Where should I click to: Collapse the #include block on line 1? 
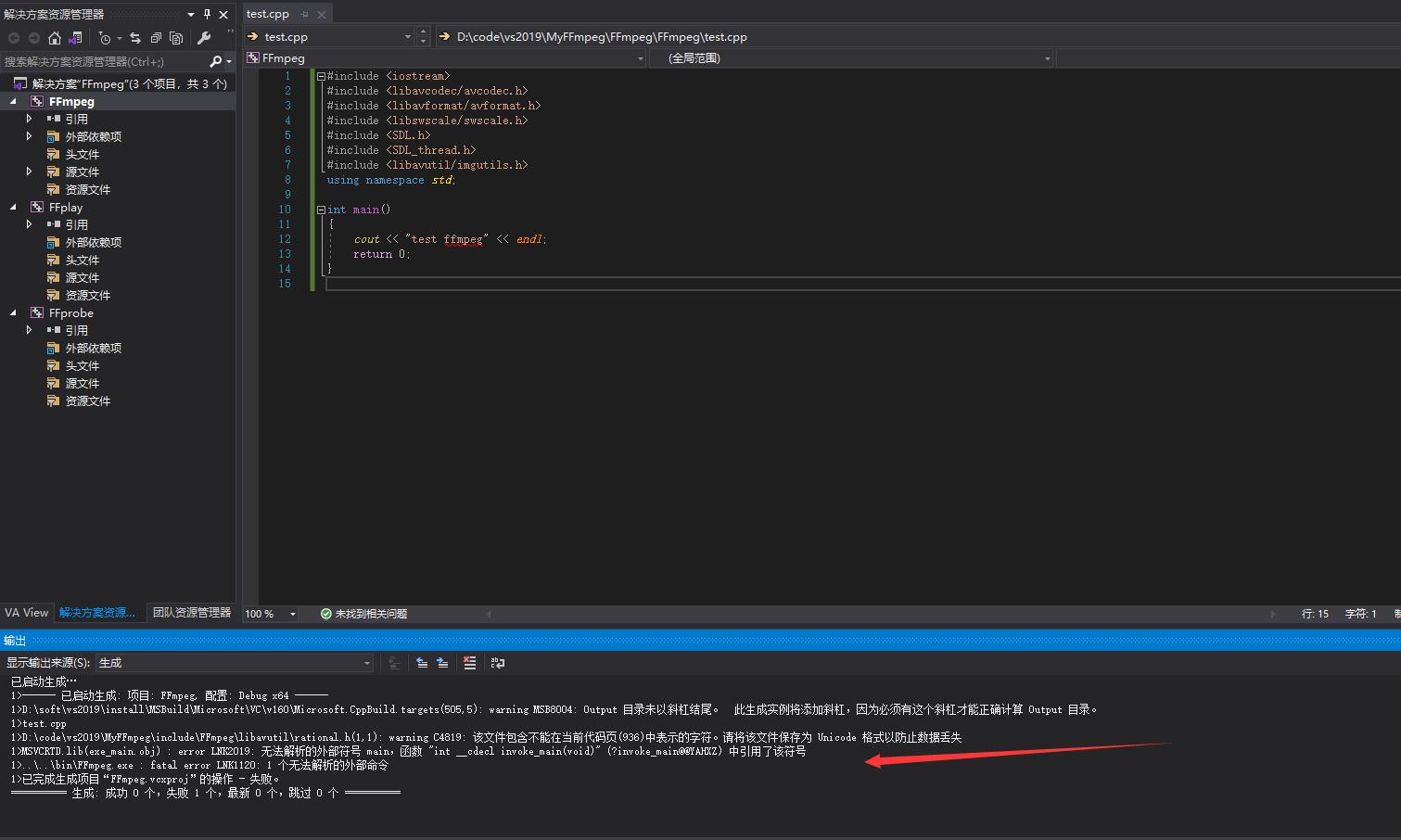click(321, 76)
